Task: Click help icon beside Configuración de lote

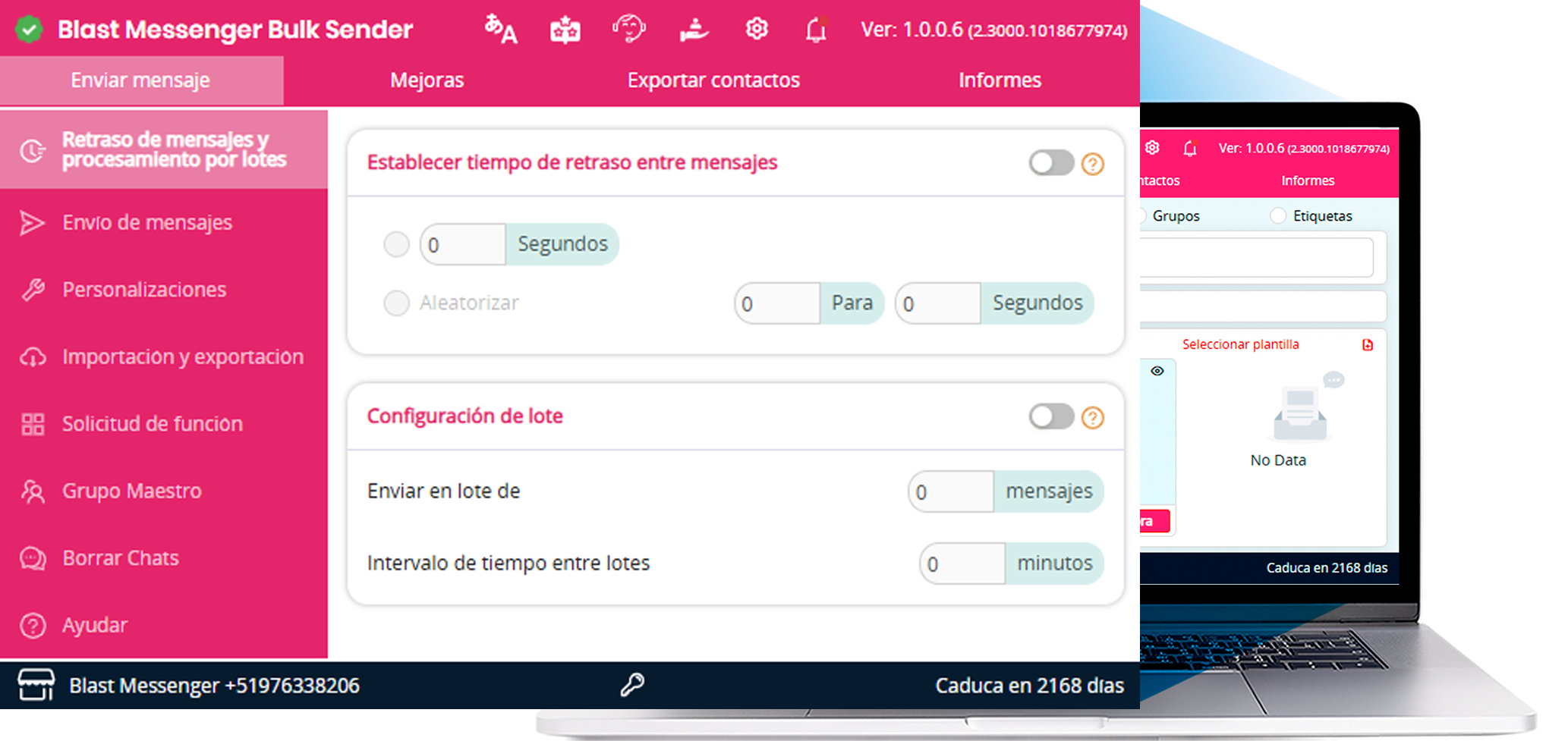Action: [x=1093, y=417]
